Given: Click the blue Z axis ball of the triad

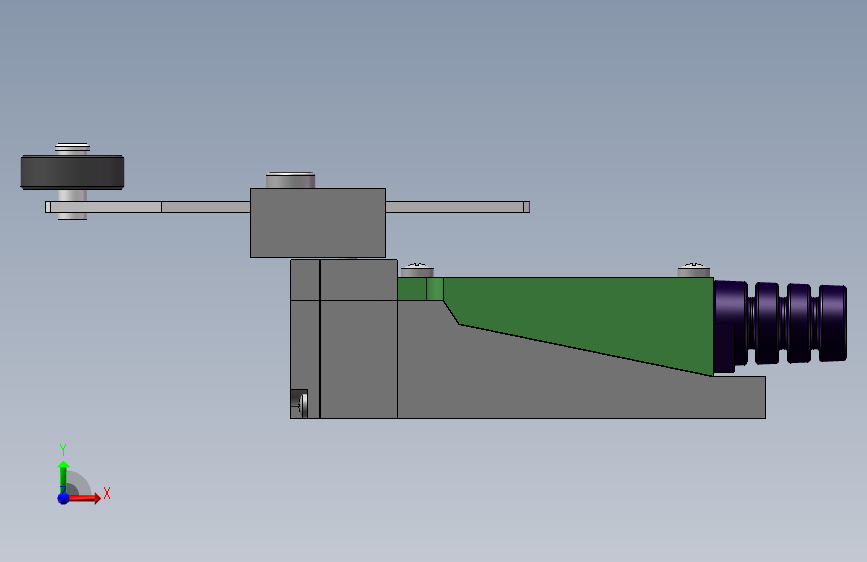Looking at the screenshot, I should [64, 498].
